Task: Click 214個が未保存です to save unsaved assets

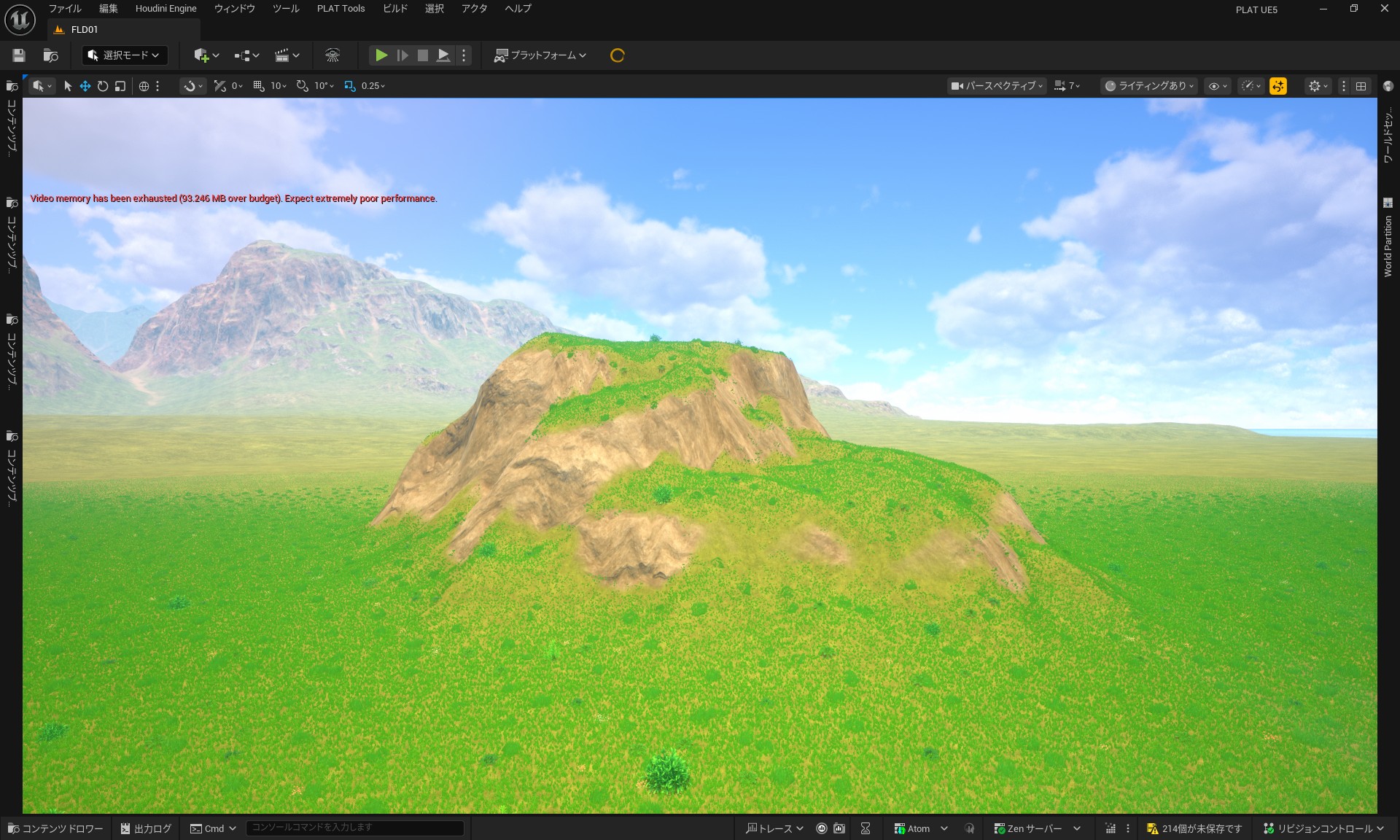Action: (x=1196, y=828)
